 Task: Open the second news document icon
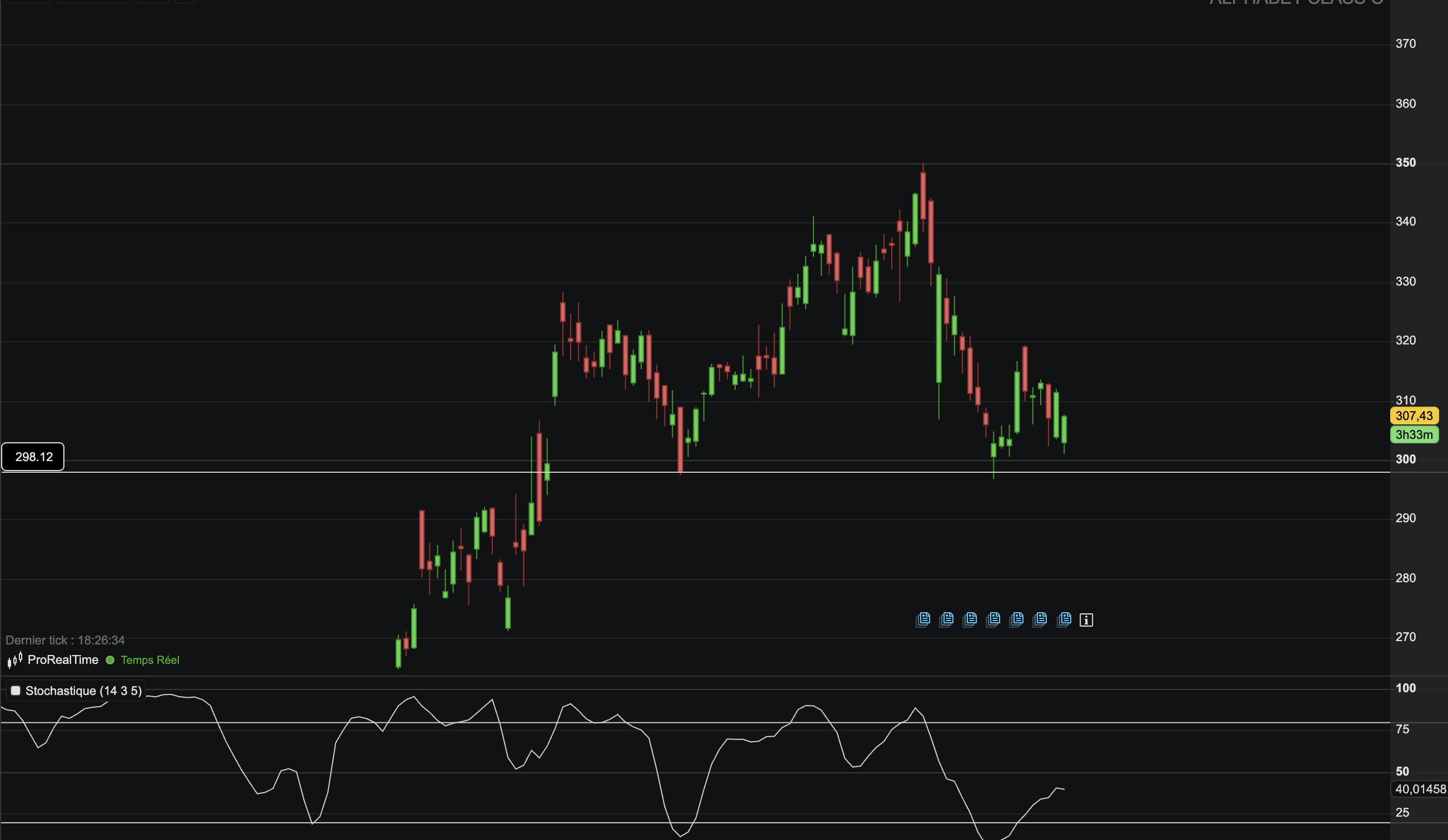click(946, 619)
